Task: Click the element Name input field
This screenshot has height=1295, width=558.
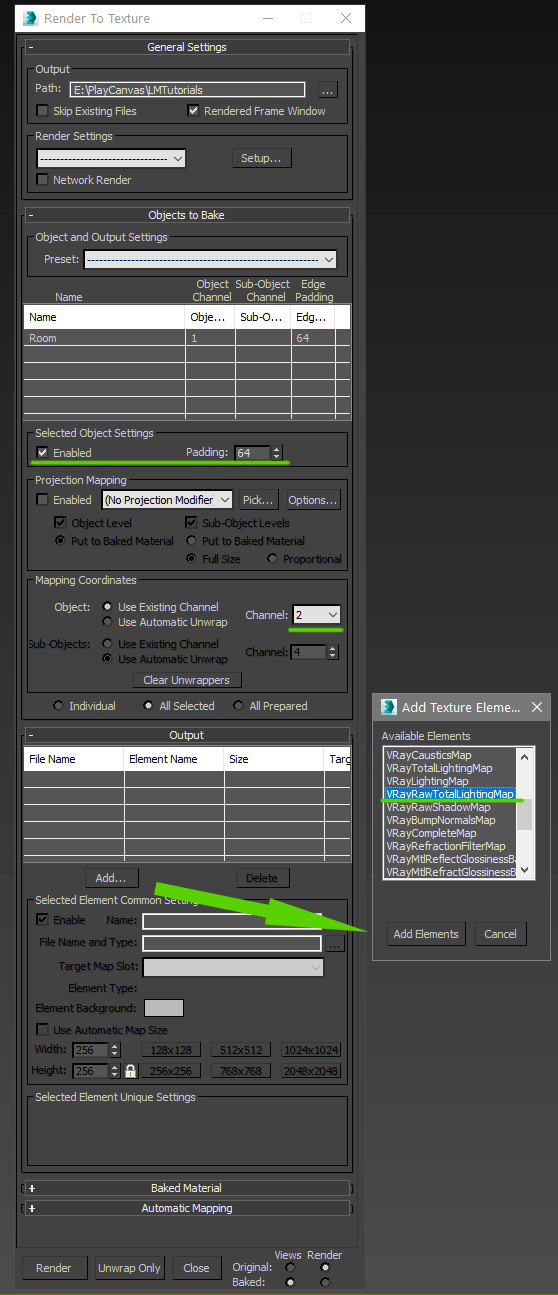Action: tap(232, 920)
